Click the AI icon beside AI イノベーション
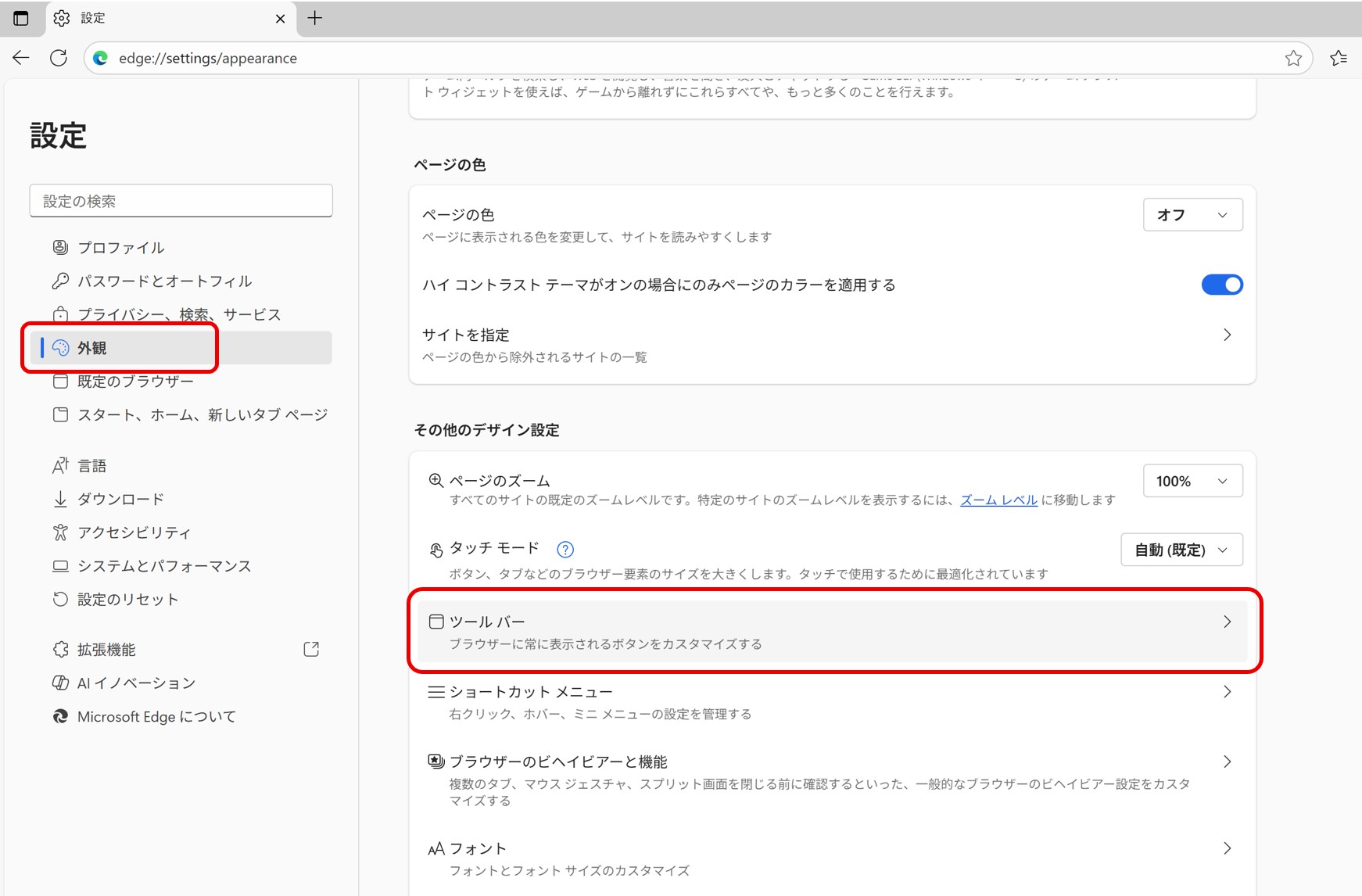The image size is (1362, 896). [60, 683]
